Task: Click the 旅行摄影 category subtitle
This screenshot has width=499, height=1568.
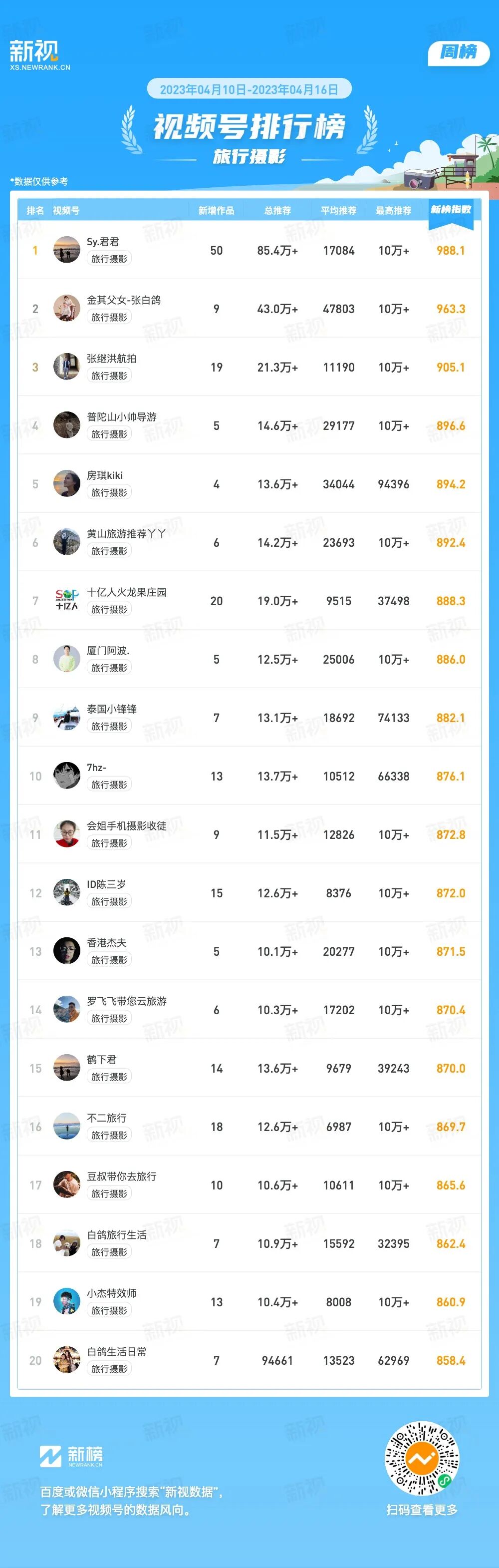Action: point(249,157)
